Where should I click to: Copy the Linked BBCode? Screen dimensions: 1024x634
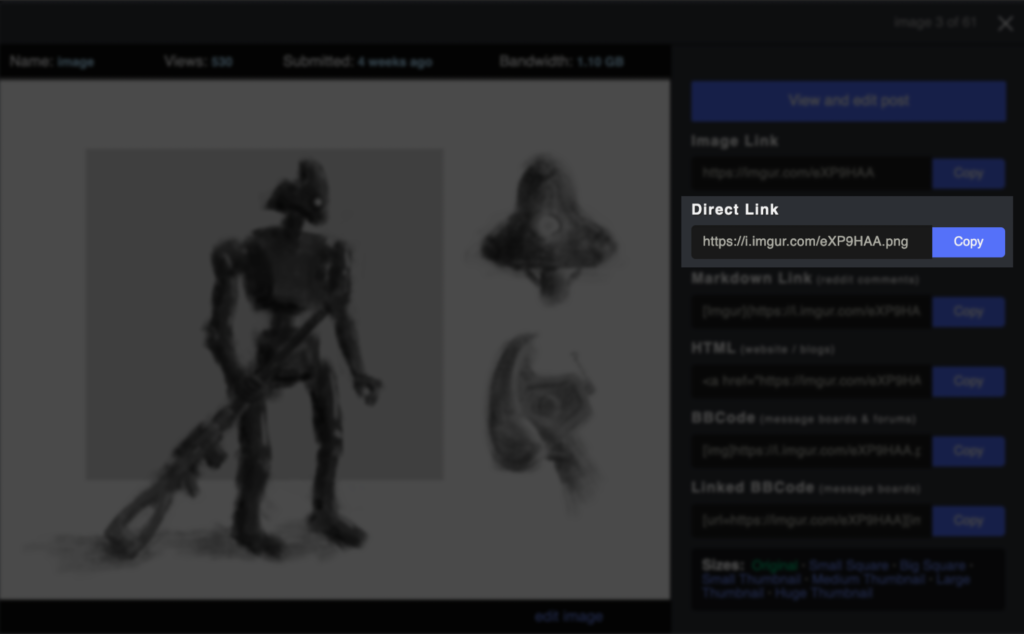coord(967,520)
